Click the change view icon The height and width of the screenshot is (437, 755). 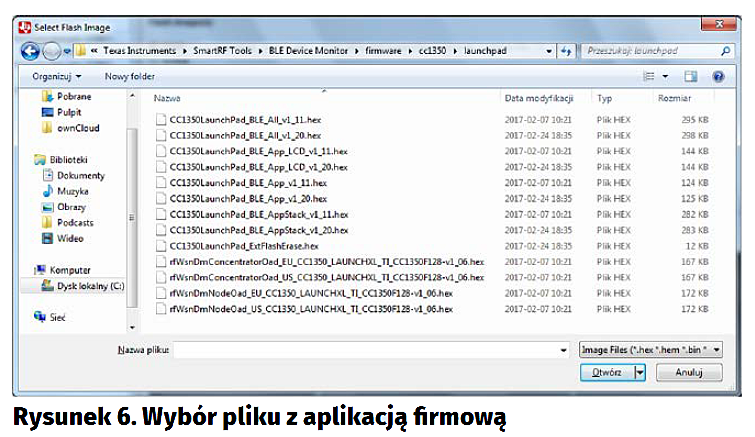click(x=649, y=76)
